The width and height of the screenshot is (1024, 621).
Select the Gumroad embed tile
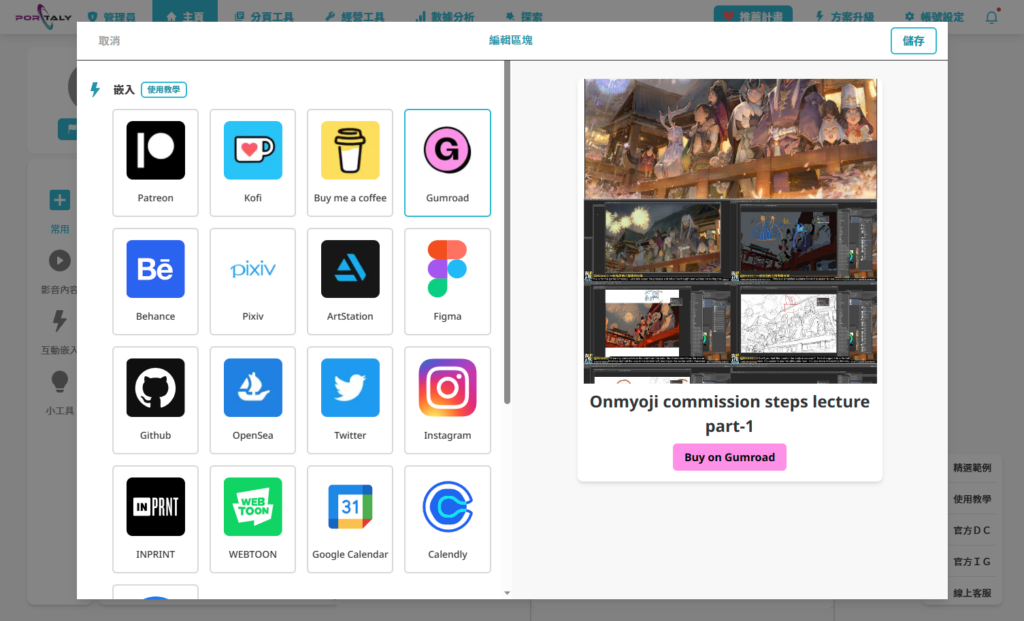click(x=447, y=163)
